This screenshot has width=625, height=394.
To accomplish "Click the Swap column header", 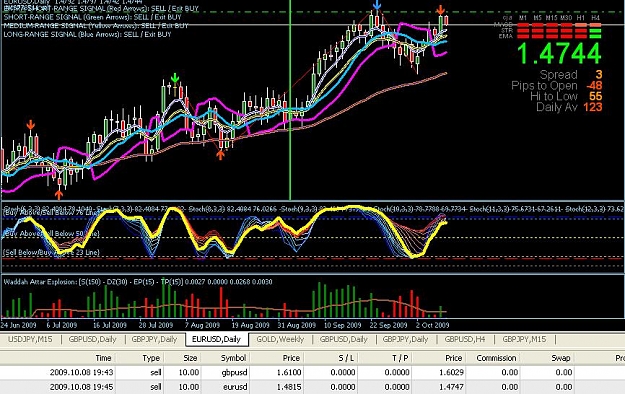I will pyautogui.click(x=561, y=358).
